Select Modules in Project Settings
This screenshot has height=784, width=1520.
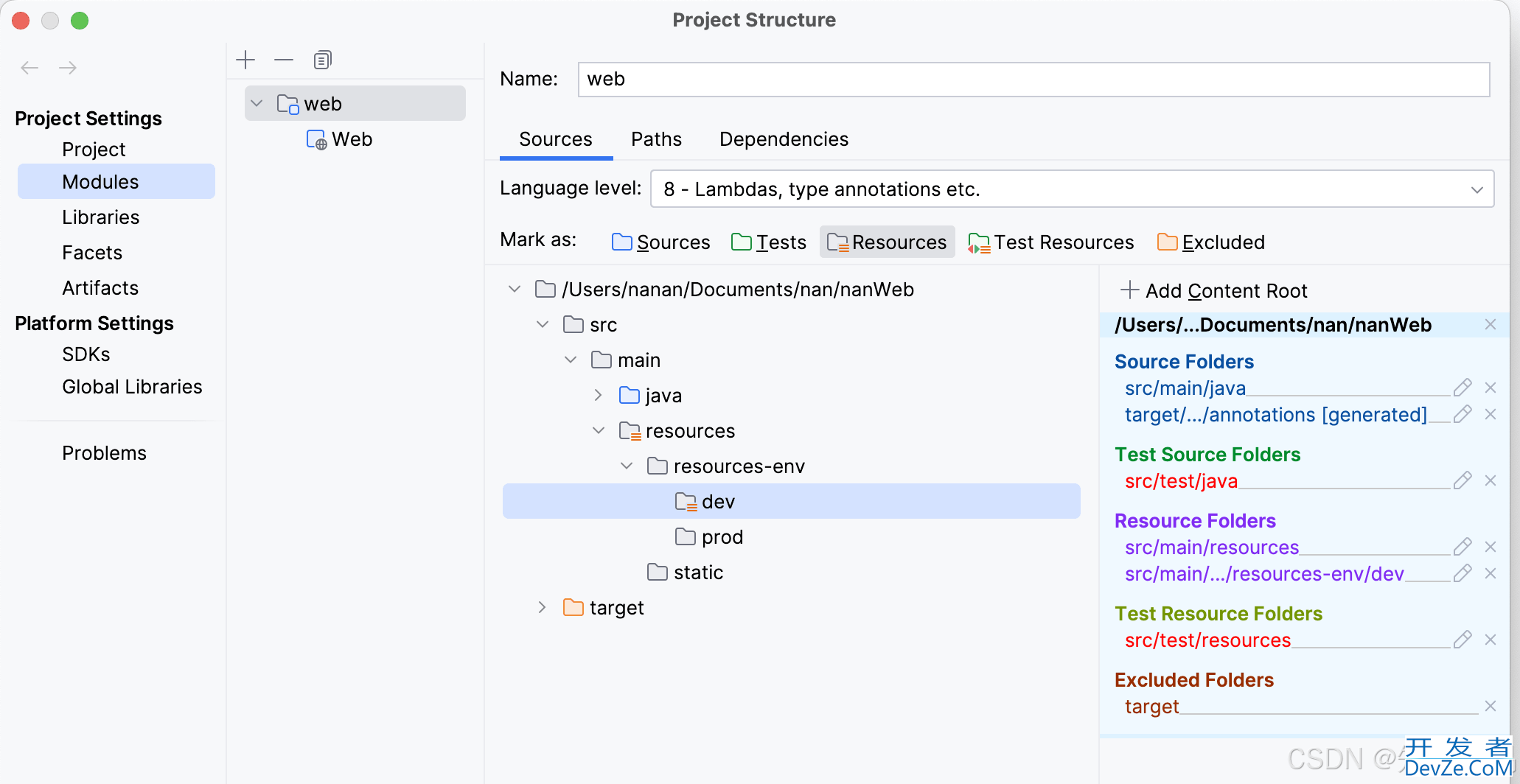click(116, 182)
